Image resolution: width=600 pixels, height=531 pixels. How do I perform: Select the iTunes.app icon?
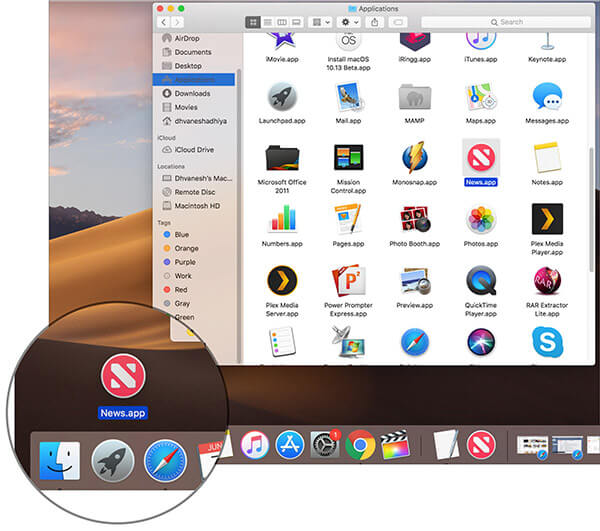point(481,42)
